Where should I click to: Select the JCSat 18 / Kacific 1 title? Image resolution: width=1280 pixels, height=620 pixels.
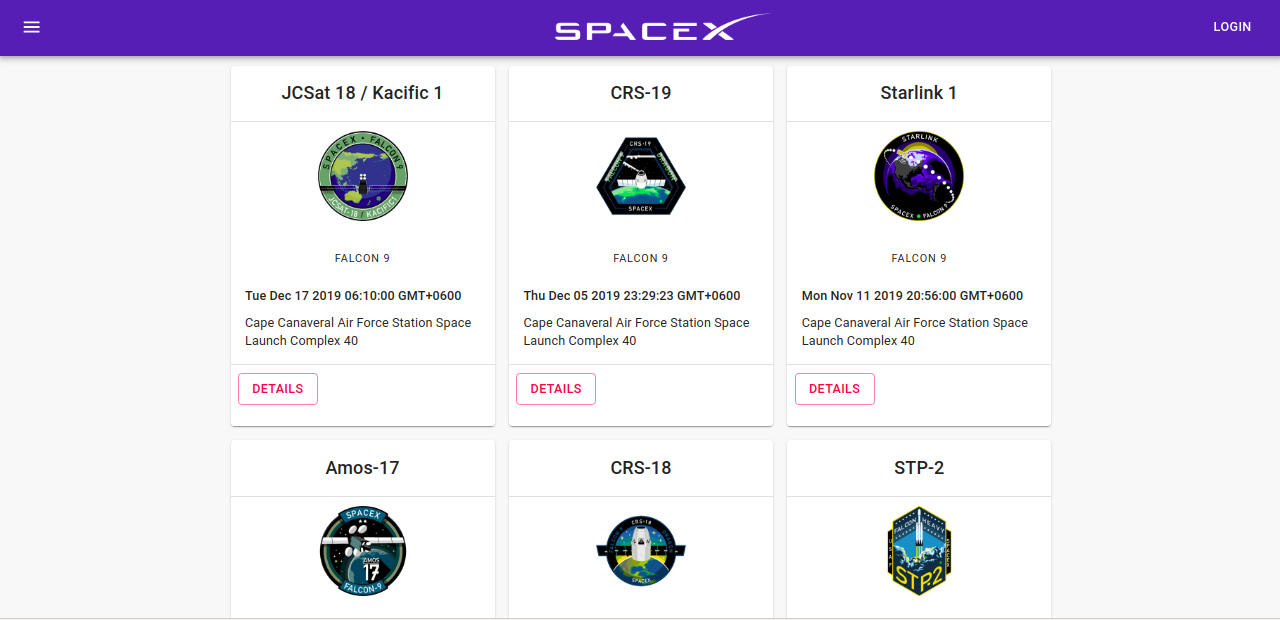click(x=362, y=93)
